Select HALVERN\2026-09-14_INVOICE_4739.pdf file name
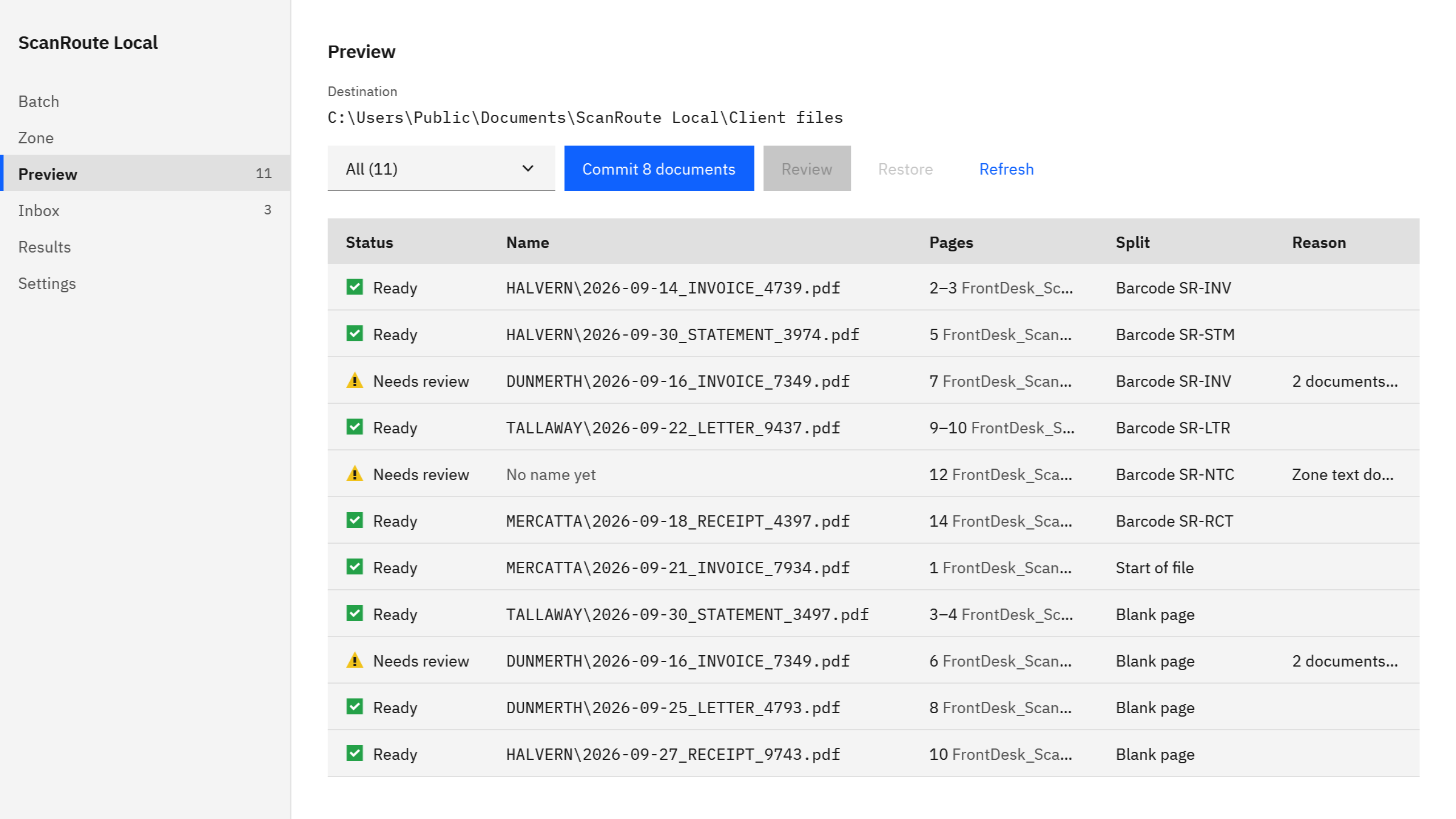 coord(673,288)
